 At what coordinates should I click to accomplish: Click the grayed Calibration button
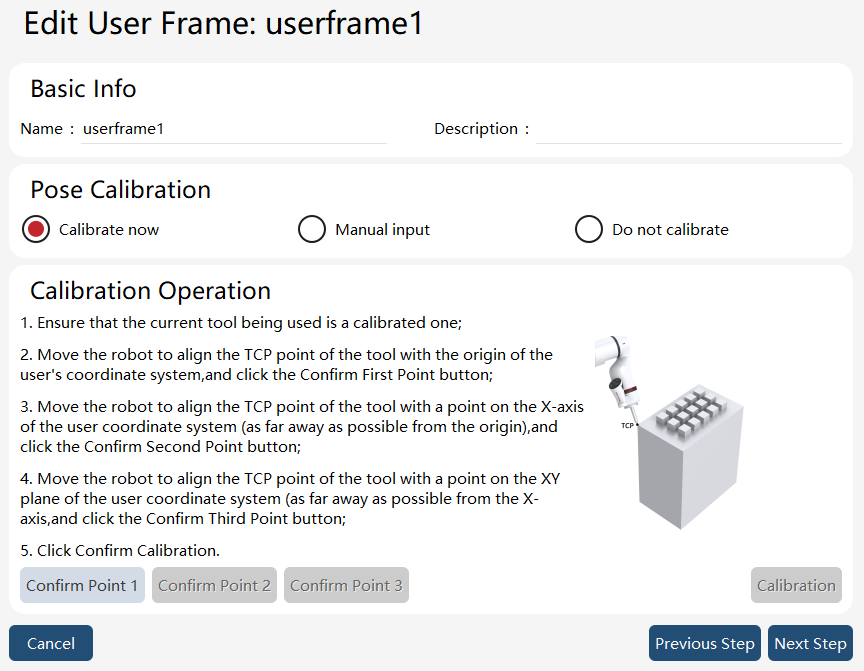796,585
